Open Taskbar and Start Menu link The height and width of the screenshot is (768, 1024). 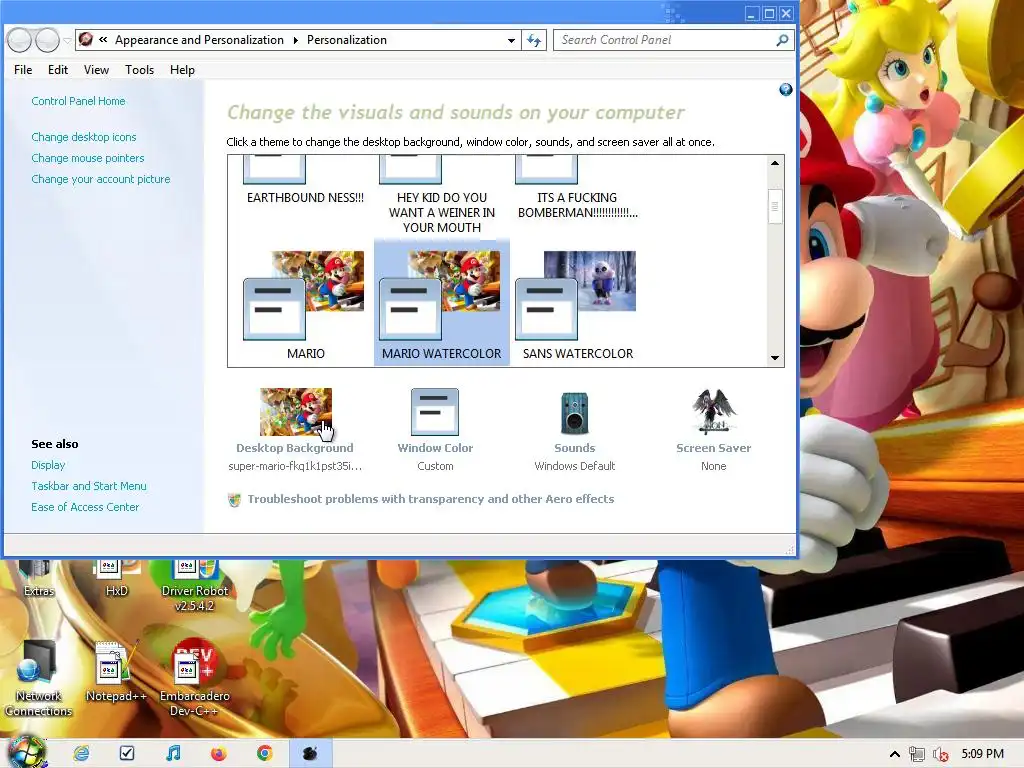coord(89,486)
